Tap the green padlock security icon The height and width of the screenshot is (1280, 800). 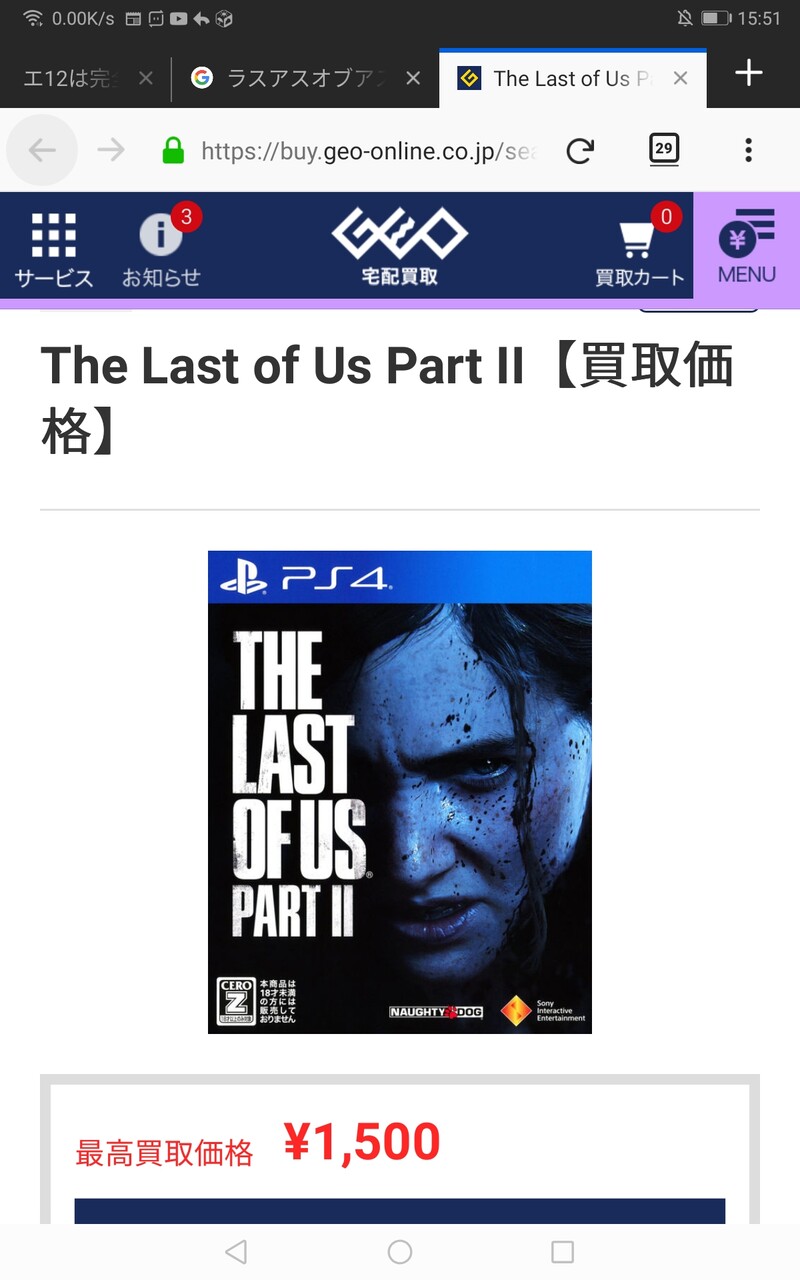click(x=173, y=151)
